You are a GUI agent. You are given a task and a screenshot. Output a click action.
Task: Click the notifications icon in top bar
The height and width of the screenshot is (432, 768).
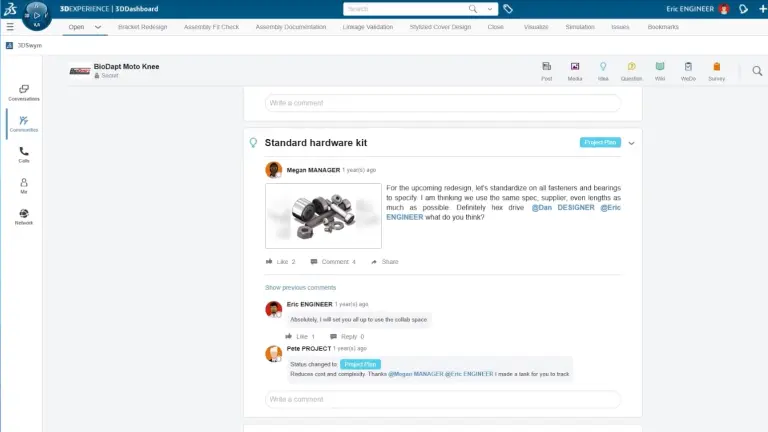[x=744, y=9]
